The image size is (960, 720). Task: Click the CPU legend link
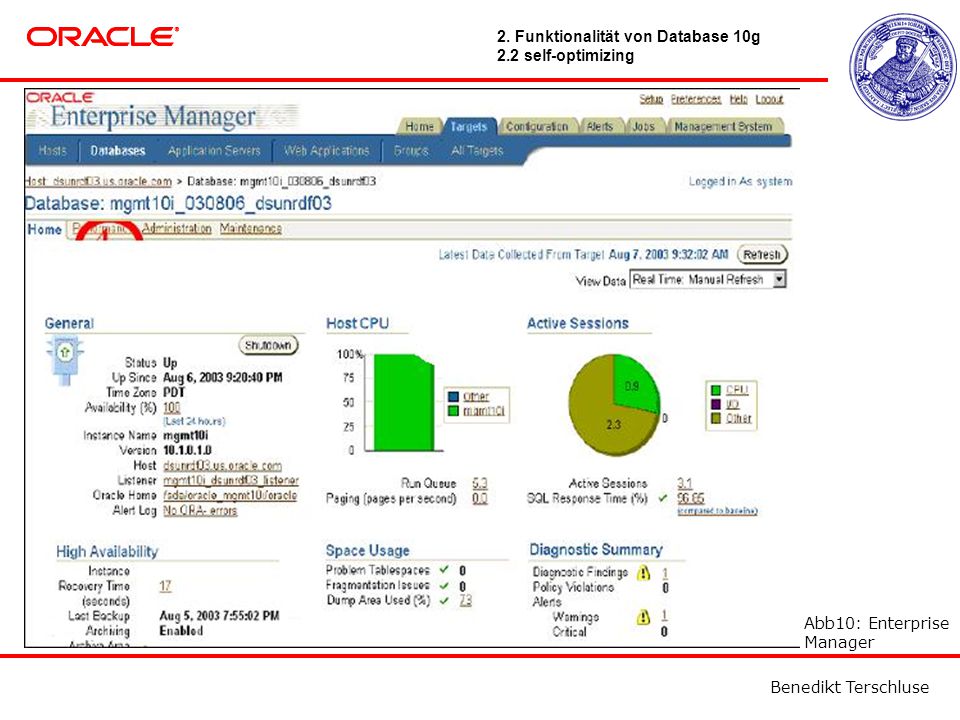tap(737, 390)
